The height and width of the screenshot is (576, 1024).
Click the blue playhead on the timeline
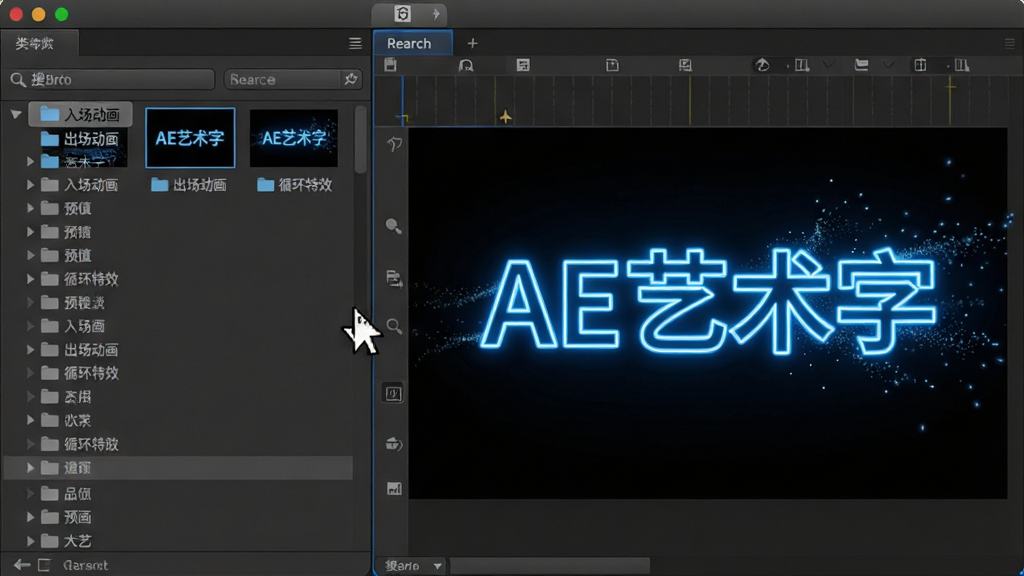pyautogui.click(x=402, y=101)
